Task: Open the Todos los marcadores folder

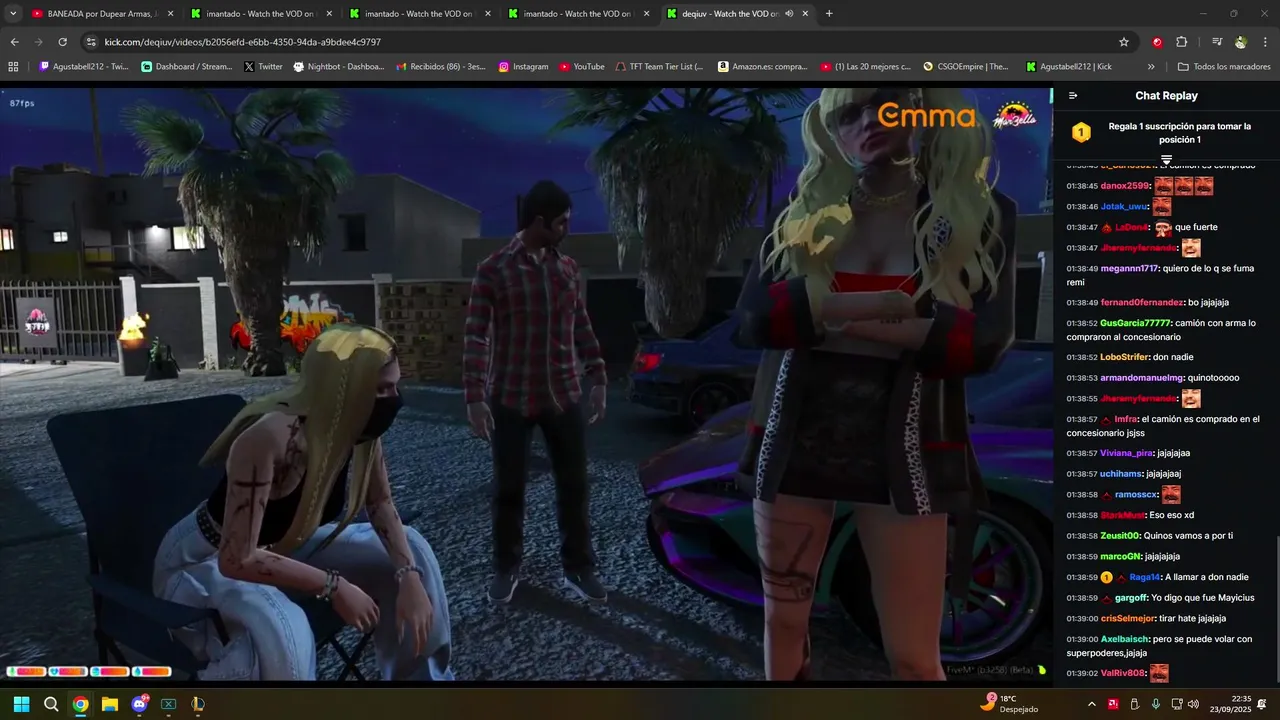Action: (1224, 67)
